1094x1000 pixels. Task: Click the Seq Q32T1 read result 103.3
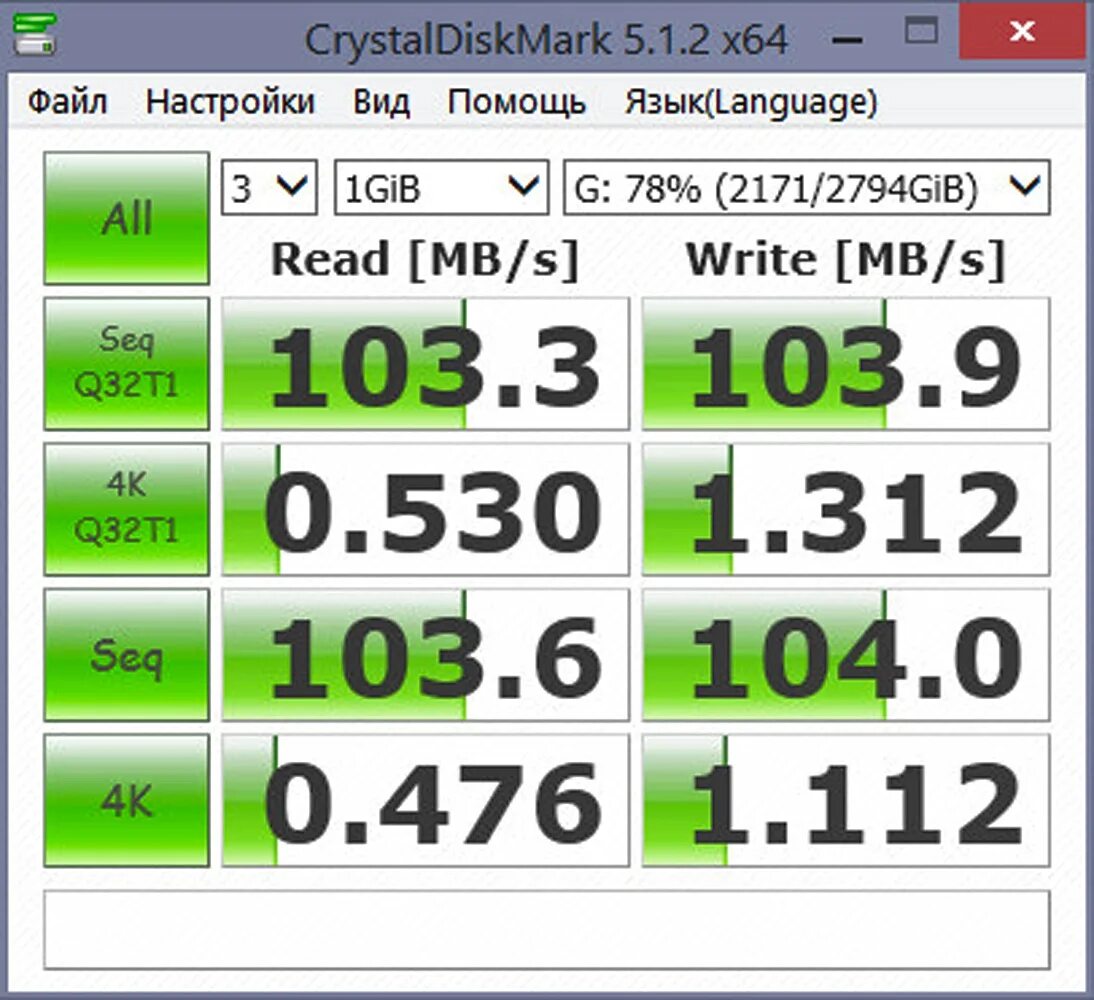[426, 363]
